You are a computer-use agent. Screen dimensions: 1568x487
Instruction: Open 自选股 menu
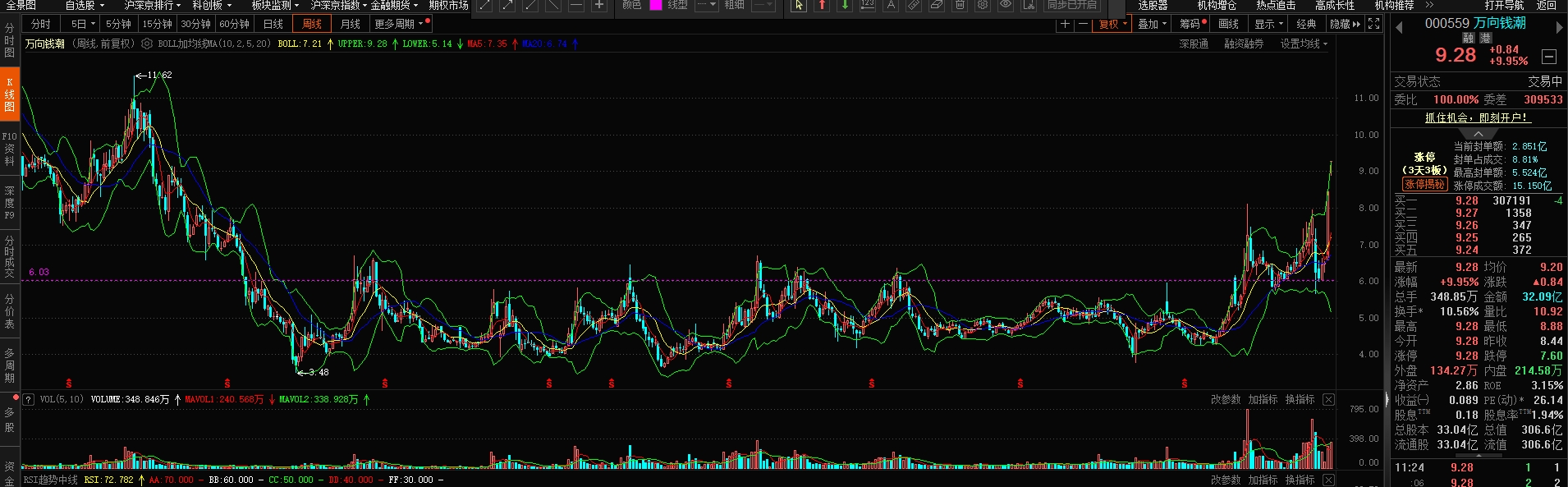coord(85,5)
